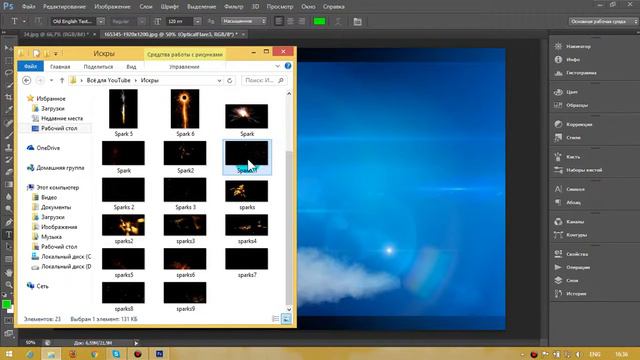
Task: Click the Explorer search field
Action: click(x=264, y=80)
